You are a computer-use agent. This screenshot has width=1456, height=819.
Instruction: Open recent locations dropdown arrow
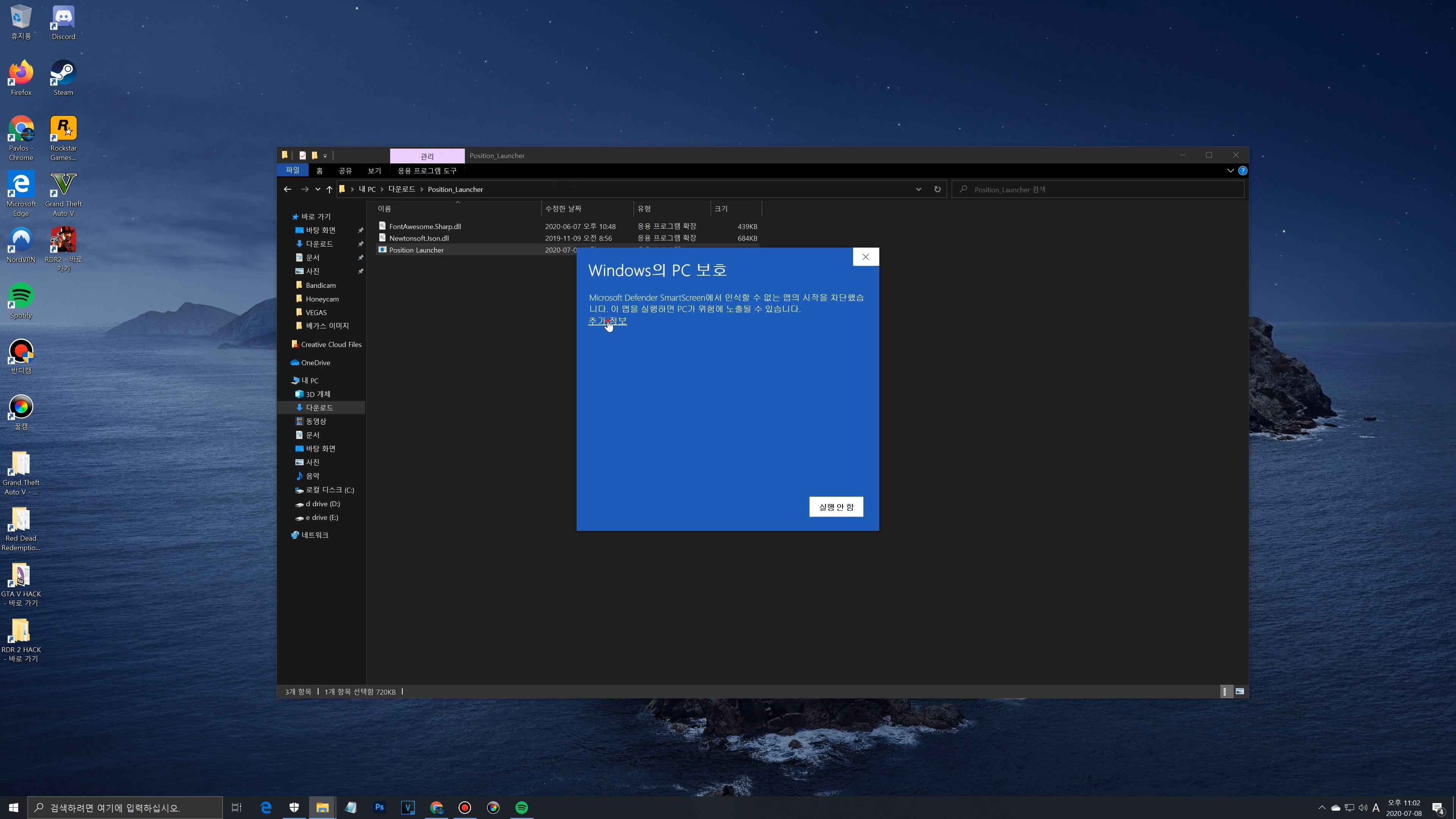click(318, 189)
